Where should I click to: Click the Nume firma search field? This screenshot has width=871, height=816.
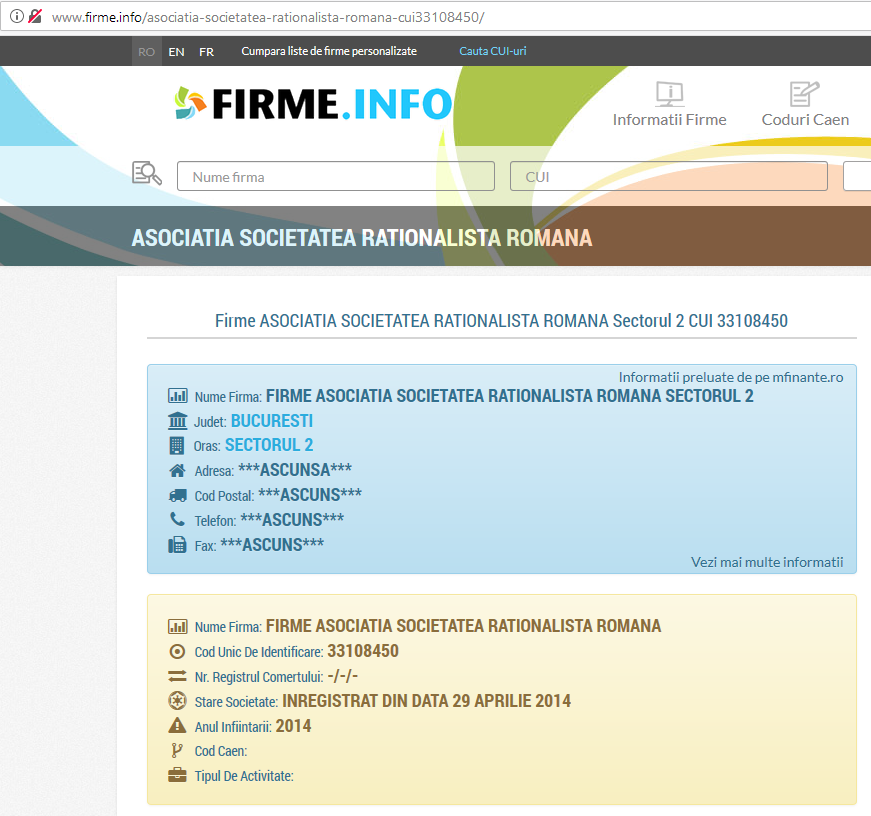pos(336,177)
